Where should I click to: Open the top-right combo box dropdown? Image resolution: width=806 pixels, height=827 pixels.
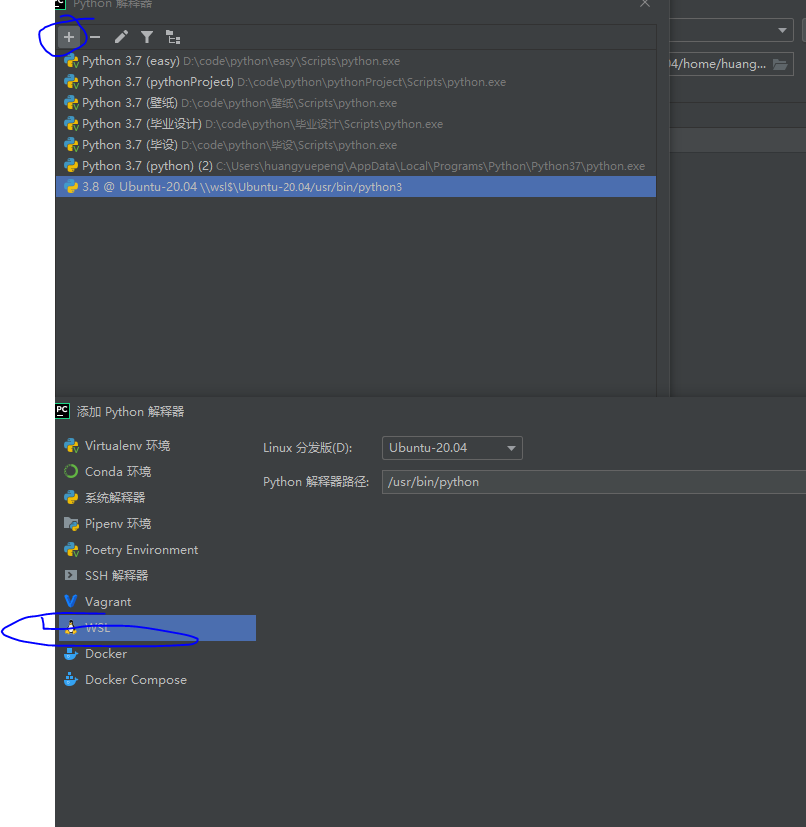783,29
